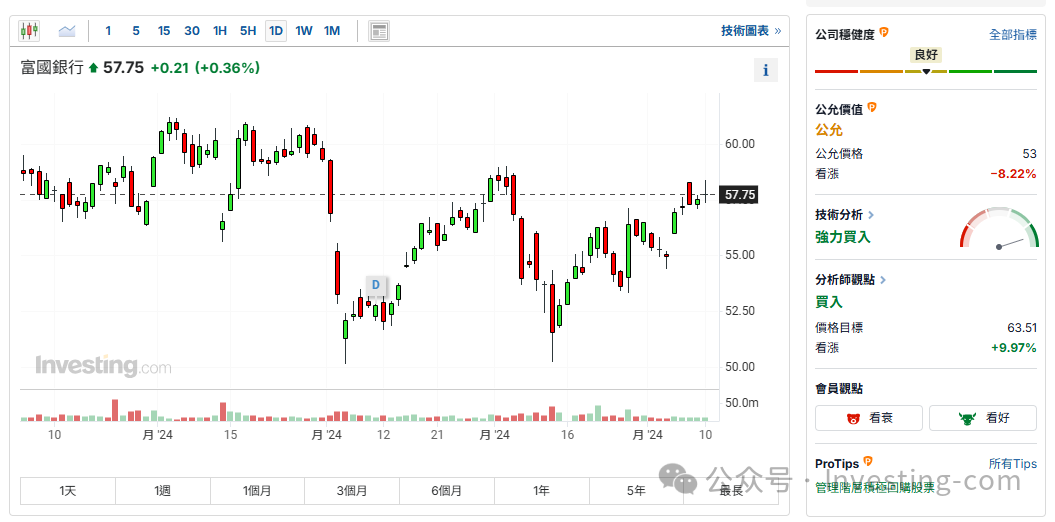Select the candlestick chart type icon
Screen dimensions: 1055x522
coord(30,31)
